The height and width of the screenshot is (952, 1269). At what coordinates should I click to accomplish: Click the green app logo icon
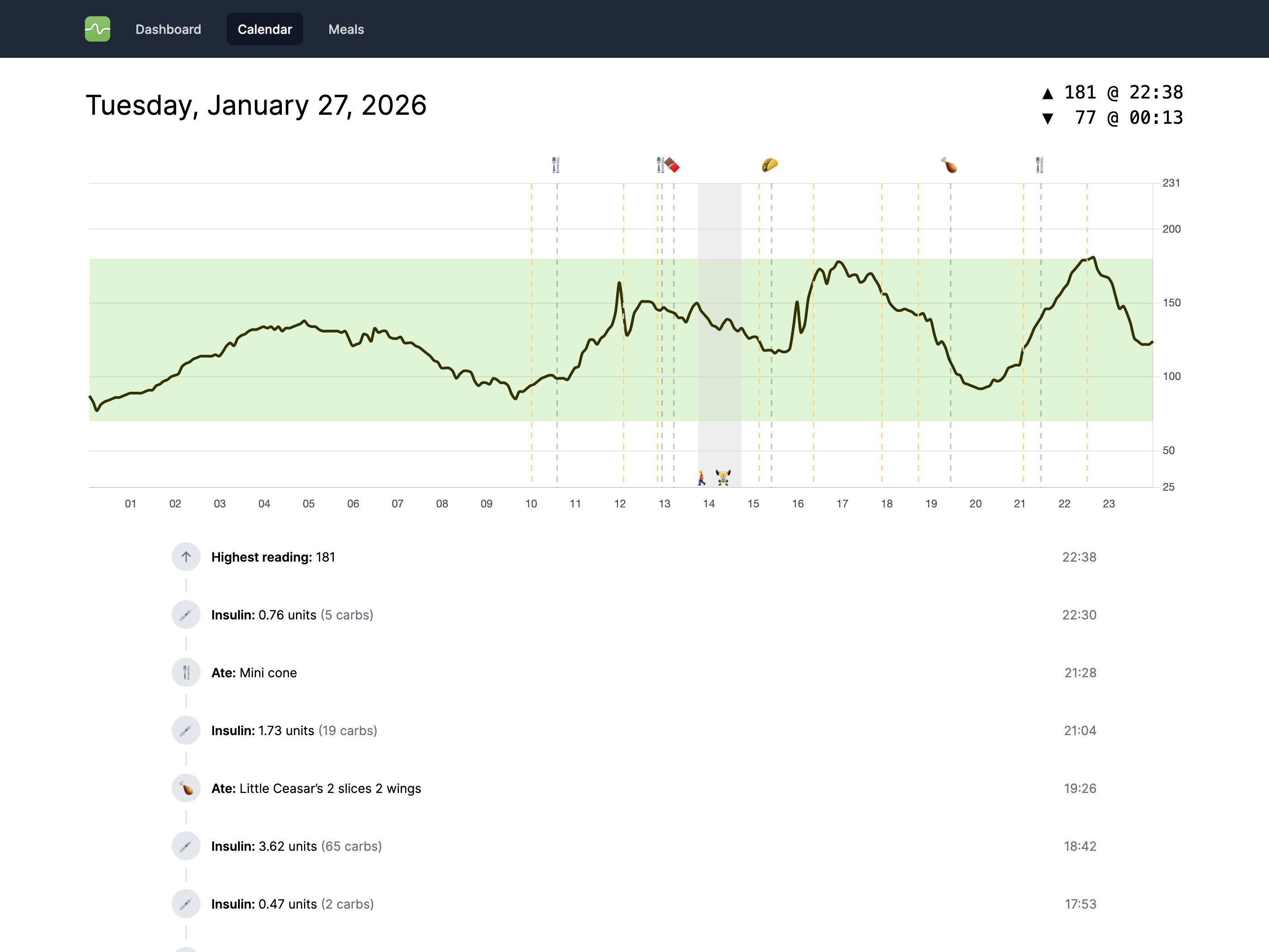point(97,29)
